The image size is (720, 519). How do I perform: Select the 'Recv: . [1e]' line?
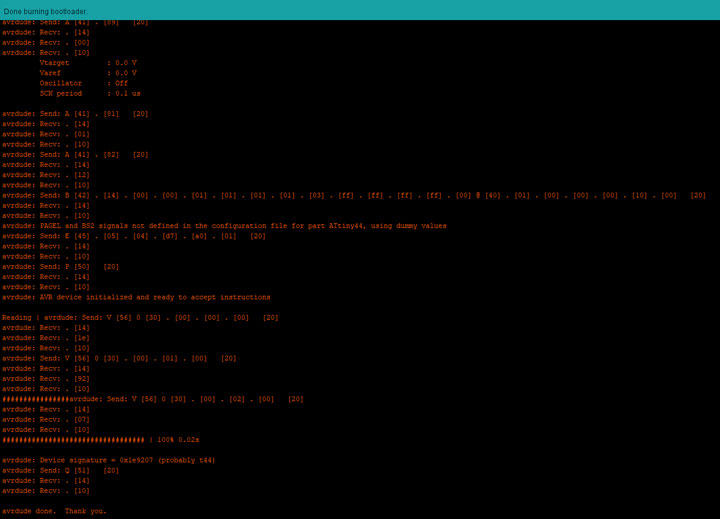[x=46, y=338]
